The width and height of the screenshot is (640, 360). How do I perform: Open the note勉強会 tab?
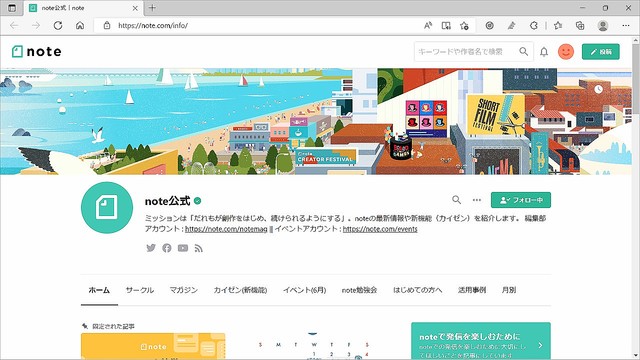(359, 290)
